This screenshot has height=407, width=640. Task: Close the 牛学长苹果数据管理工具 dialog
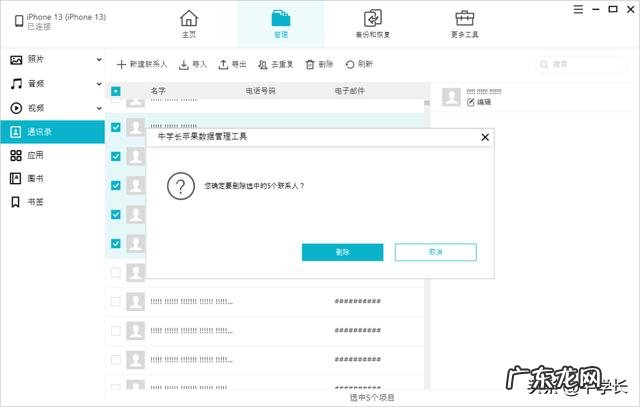485,137
